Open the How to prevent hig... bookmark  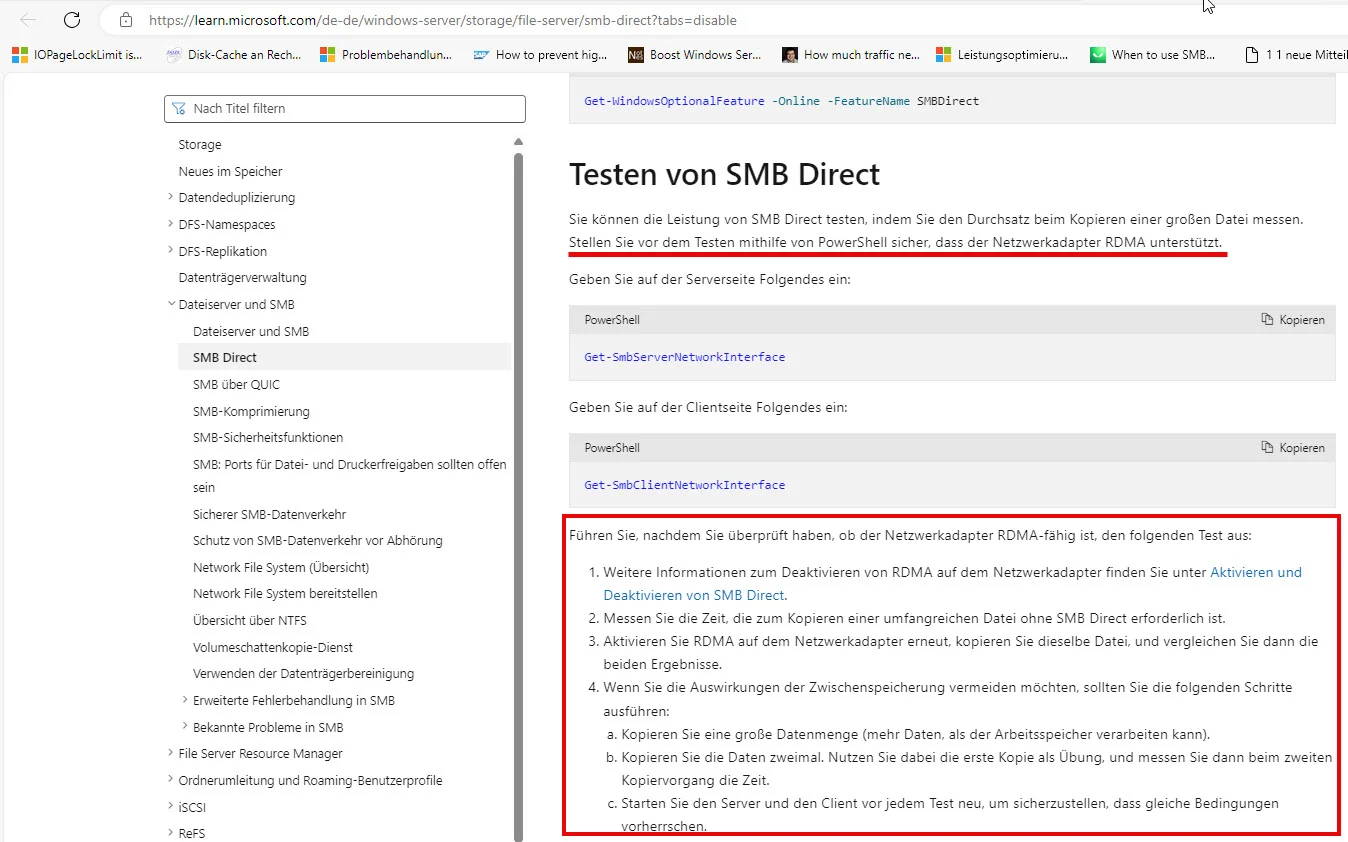click(x=540, y=55)
